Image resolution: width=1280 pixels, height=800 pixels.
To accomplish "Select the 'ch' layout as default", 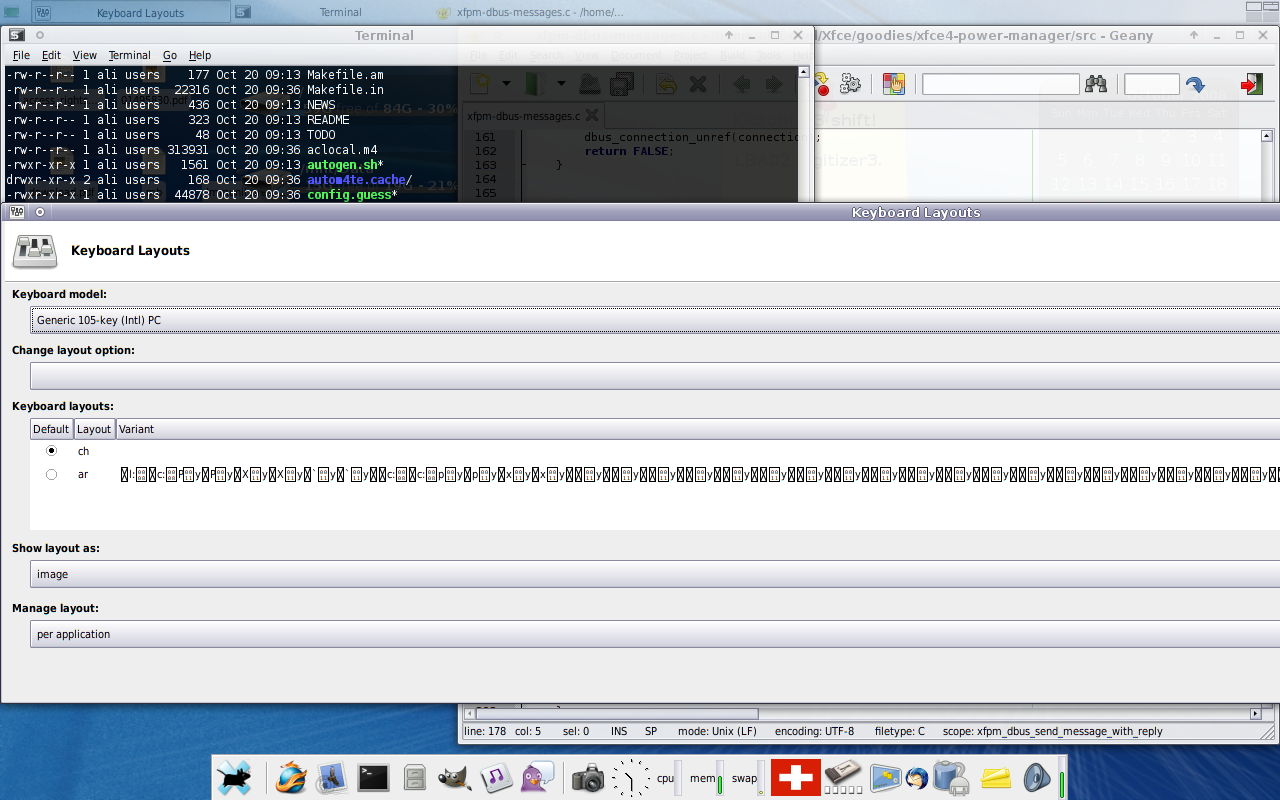I will click(x=52, y=451).
